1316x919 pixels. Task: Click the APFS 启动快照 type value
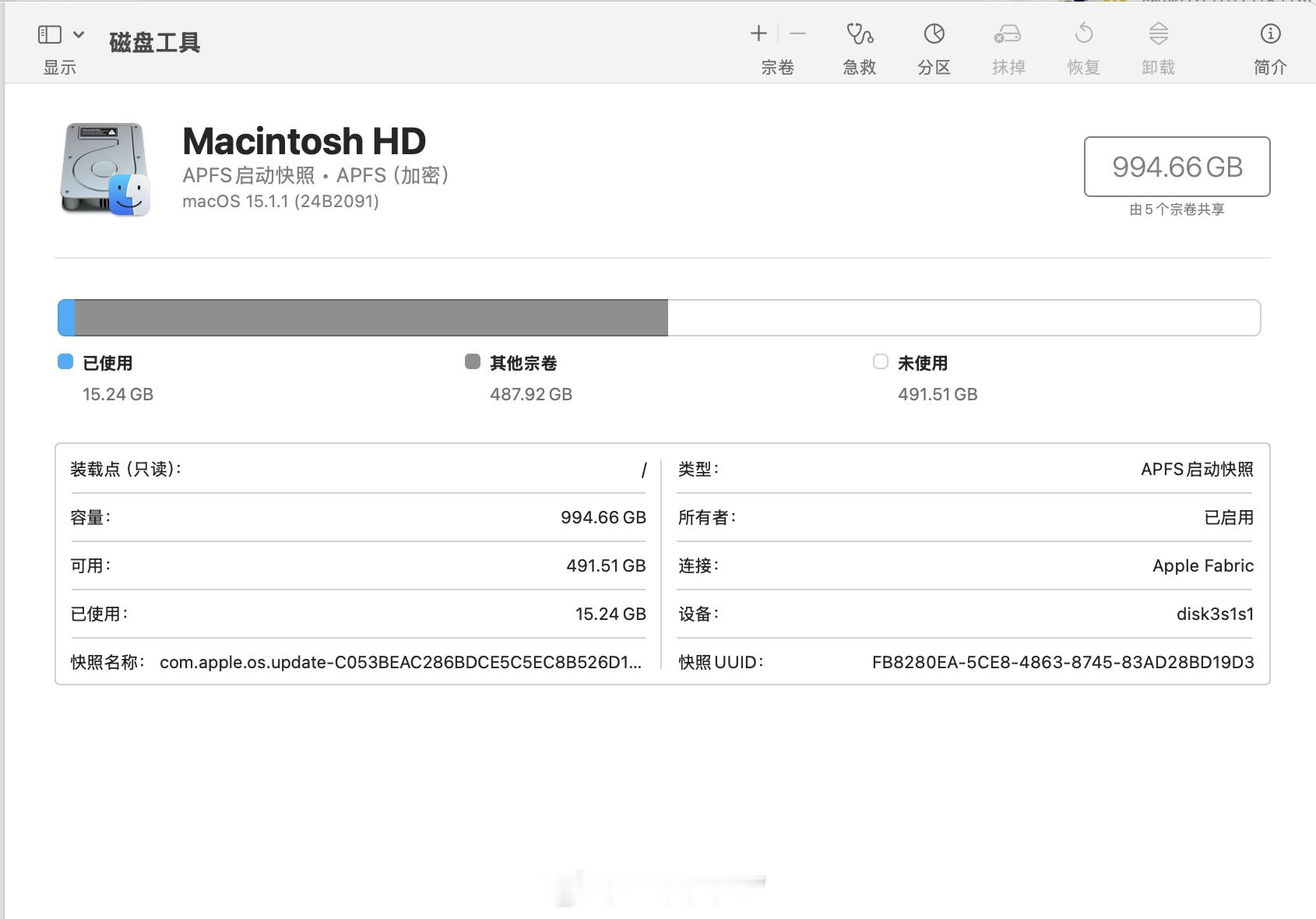[1197, 469]
